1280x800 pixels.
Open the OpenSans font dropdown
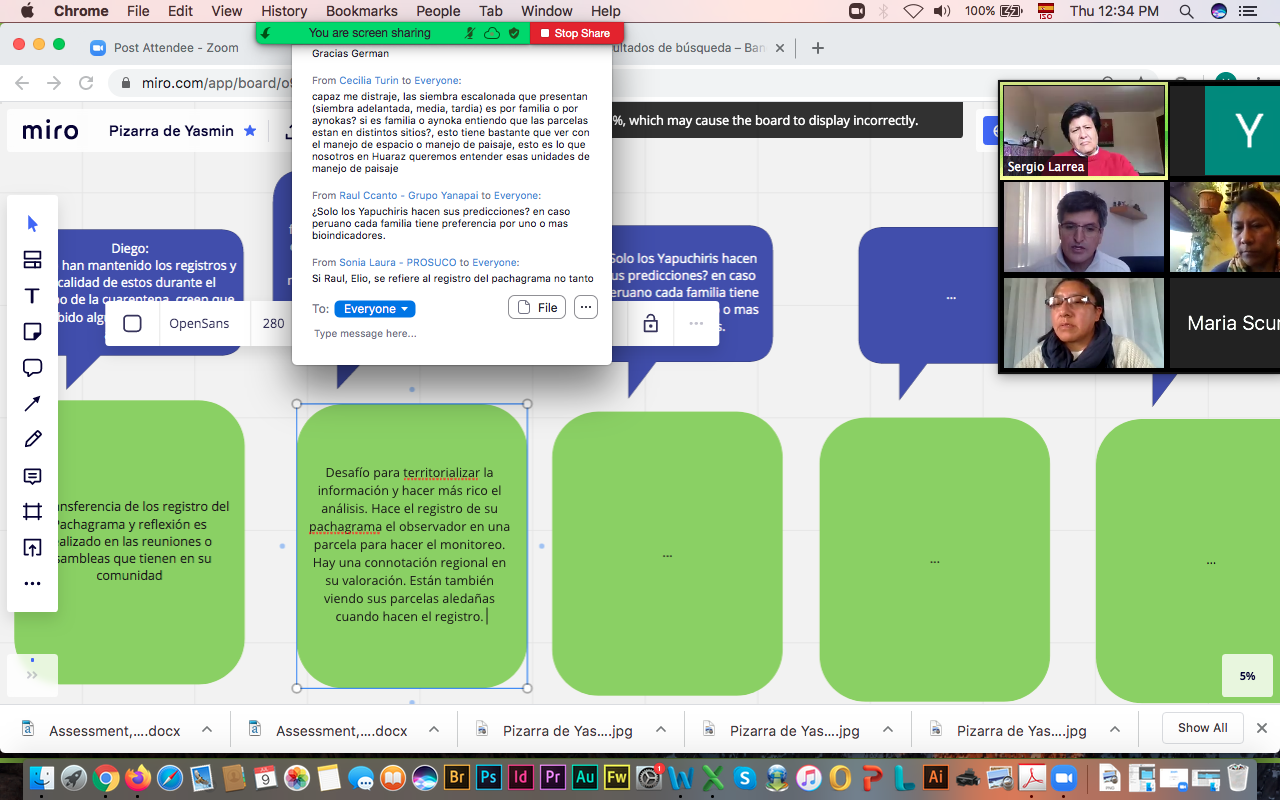coord(199,324)
